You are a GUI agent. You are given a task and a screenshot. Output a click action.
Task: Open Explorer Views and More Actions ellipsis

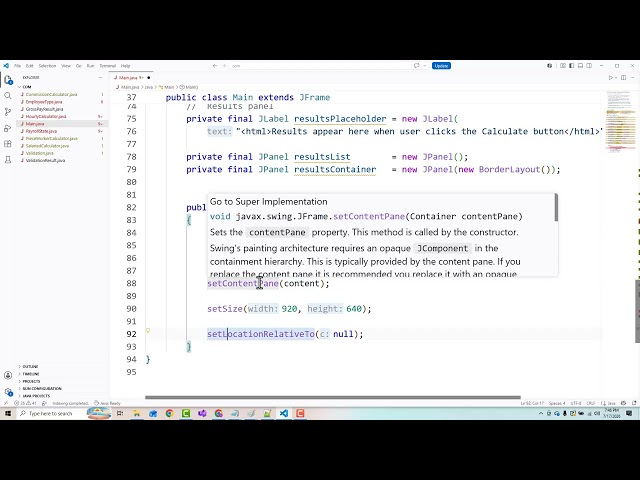point(101,78)
